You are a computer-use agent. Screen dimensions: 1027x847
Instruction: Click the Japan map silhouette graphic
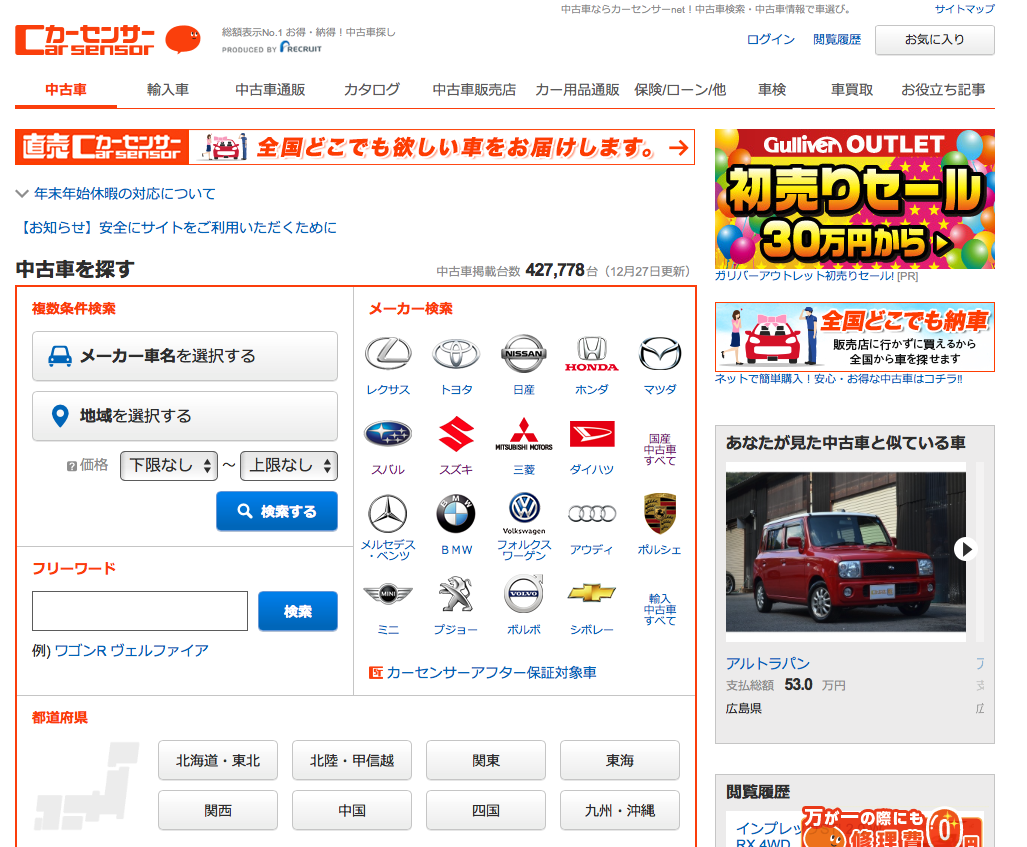pos(88,785)
